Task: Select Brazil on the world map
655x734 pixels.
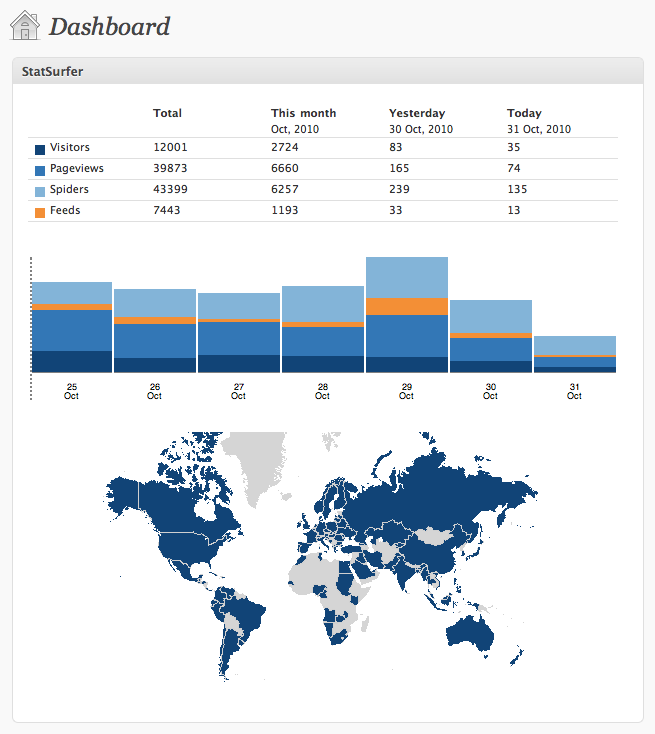Action: pyautogui.click(x=243, y=613)
